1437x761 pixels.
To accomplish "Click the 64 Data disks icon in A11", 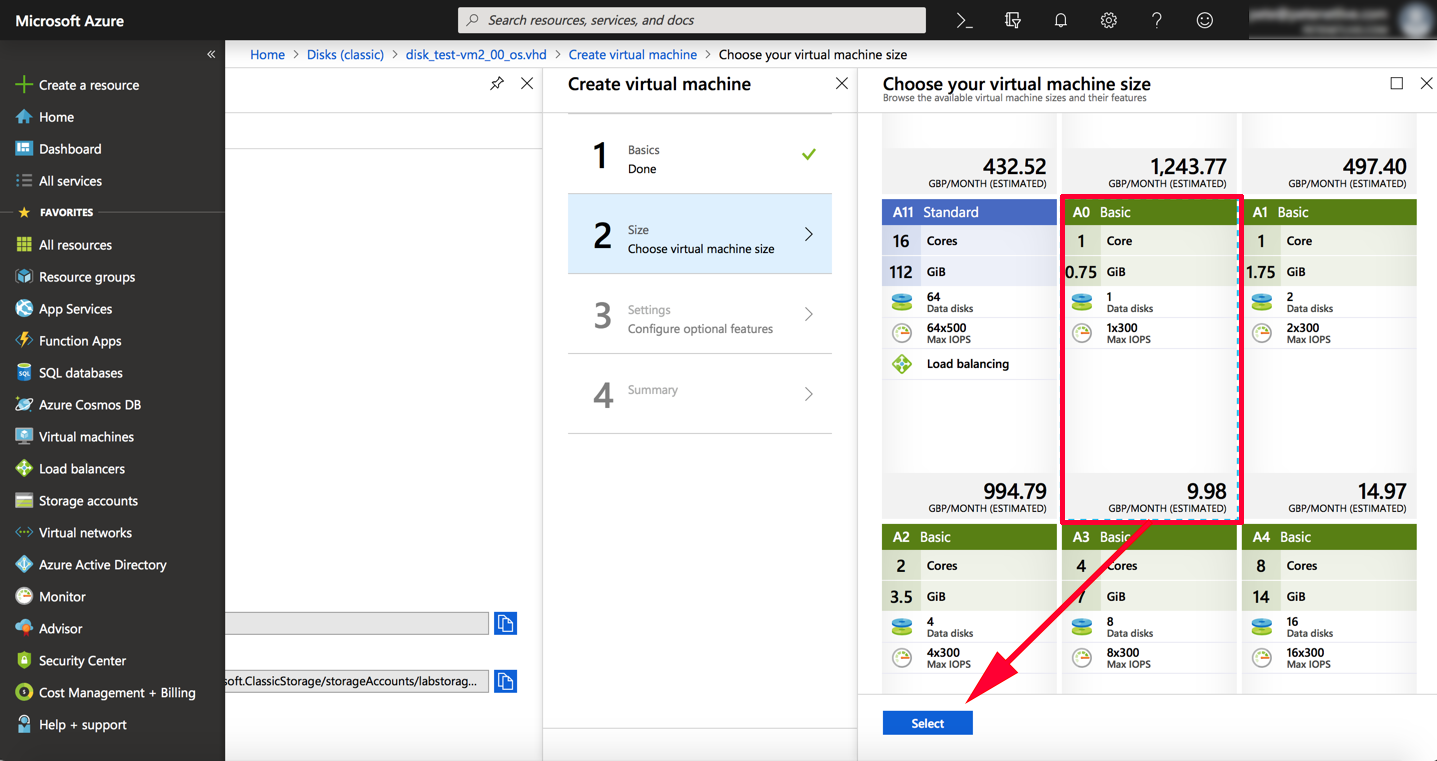I will tap(902, 302).
